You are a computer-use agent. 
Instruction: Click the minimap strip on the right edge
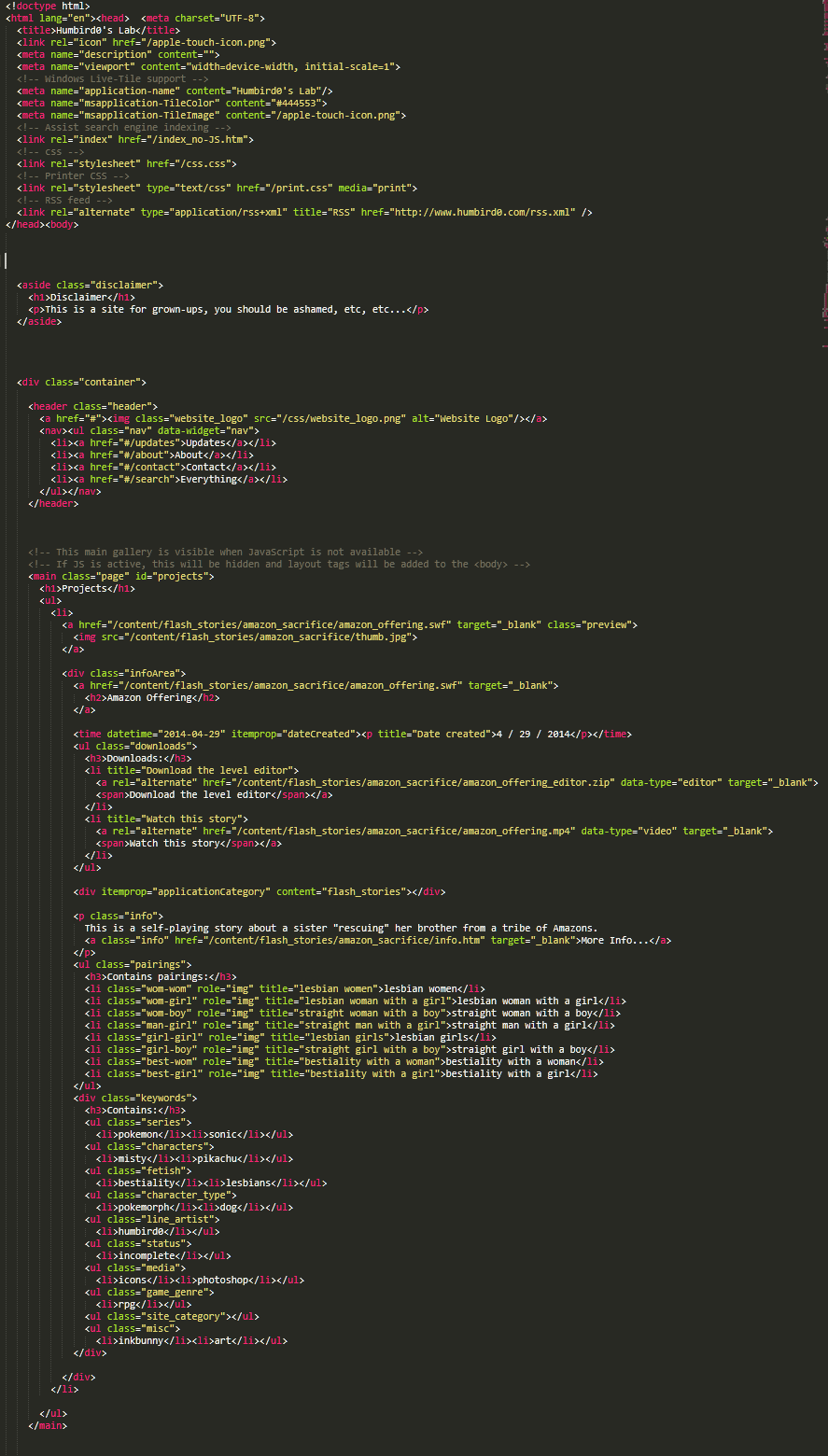(x=823, y=187)
